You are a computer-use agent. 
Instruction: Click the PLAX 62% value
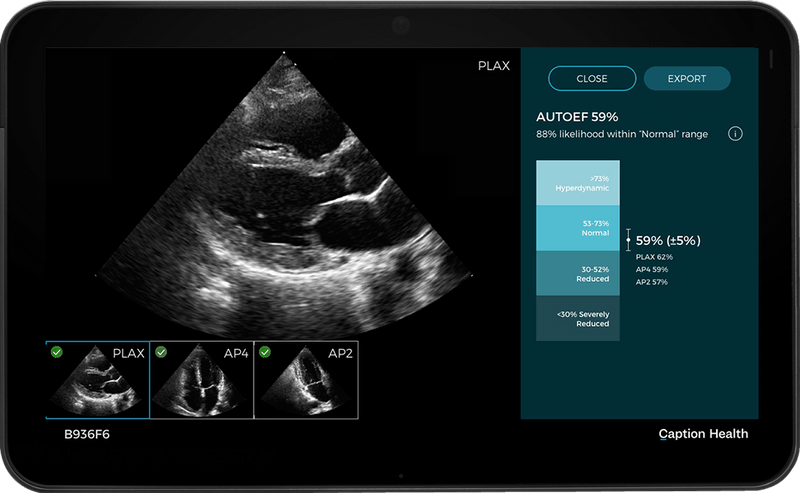654,257
